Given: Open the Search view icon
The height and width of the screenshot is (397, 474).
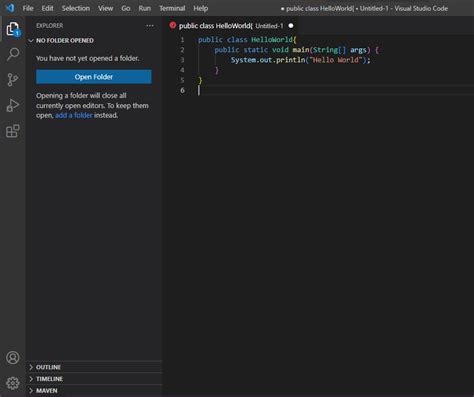Looking at the screenshot, I should tap(13, 54).
